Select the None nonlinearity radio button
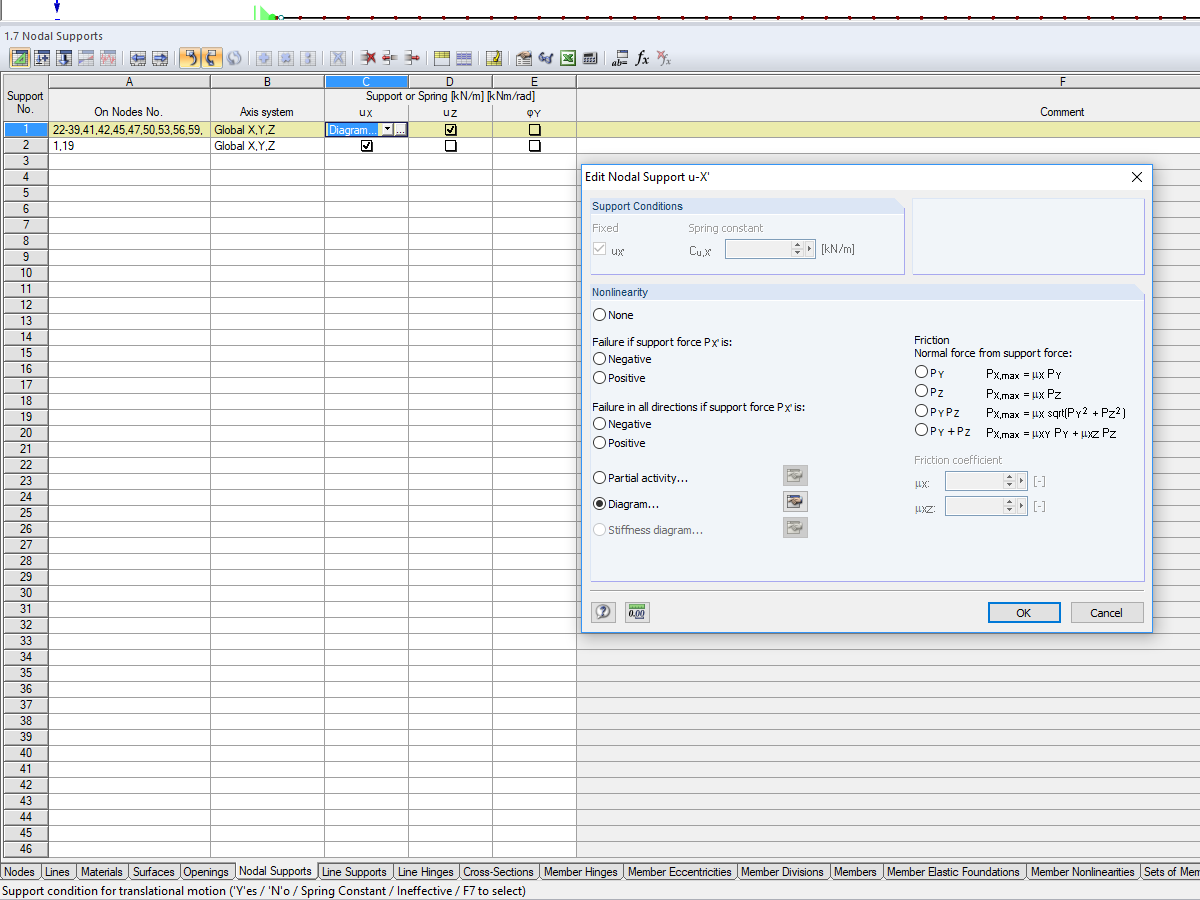Image resolution: width=1200 pixels, height=900 pixels. pyautogui.click(x=601, y=315)
